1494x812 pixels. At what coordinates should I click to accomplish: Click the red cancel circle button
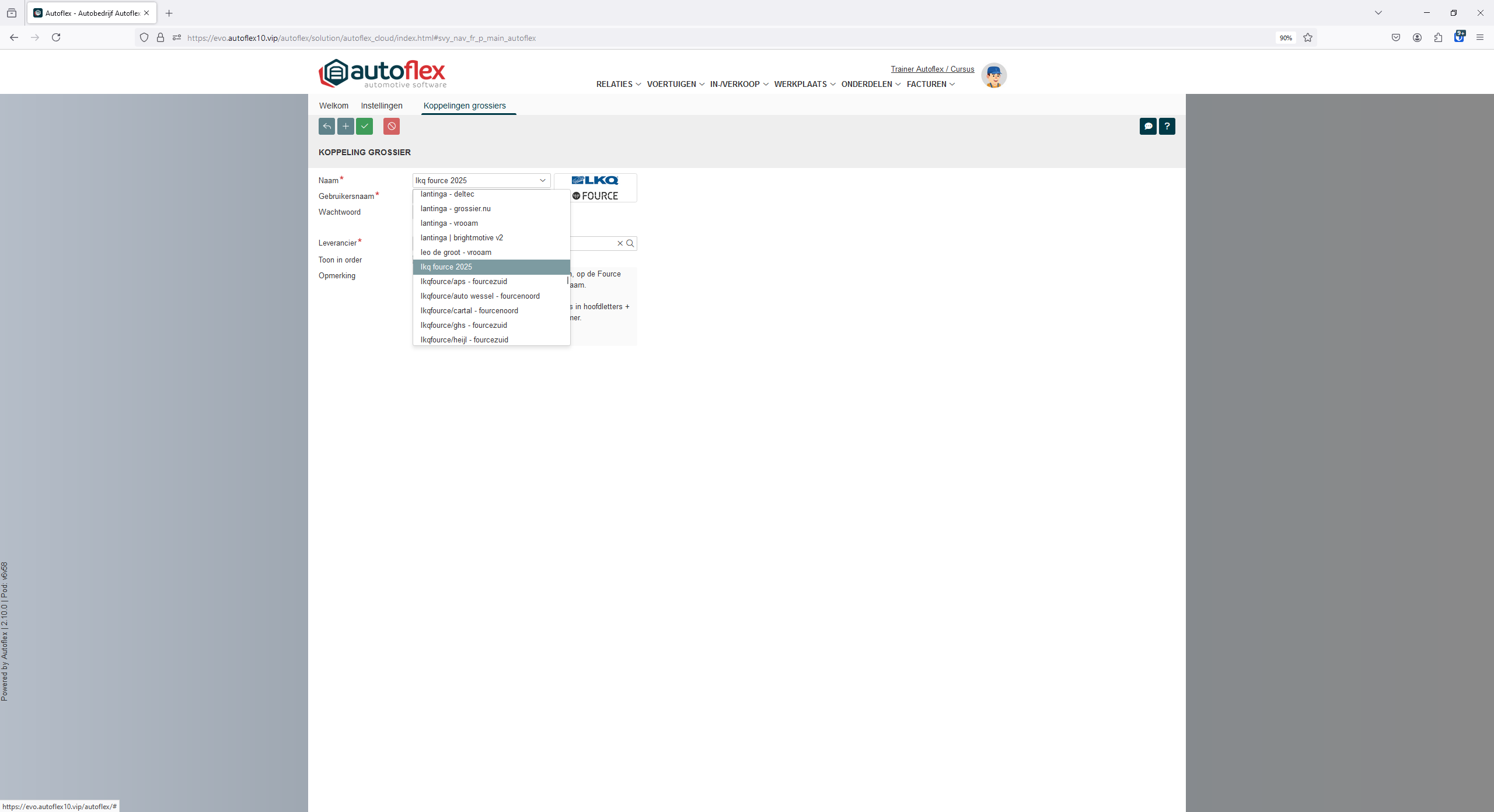click(392, 126)
